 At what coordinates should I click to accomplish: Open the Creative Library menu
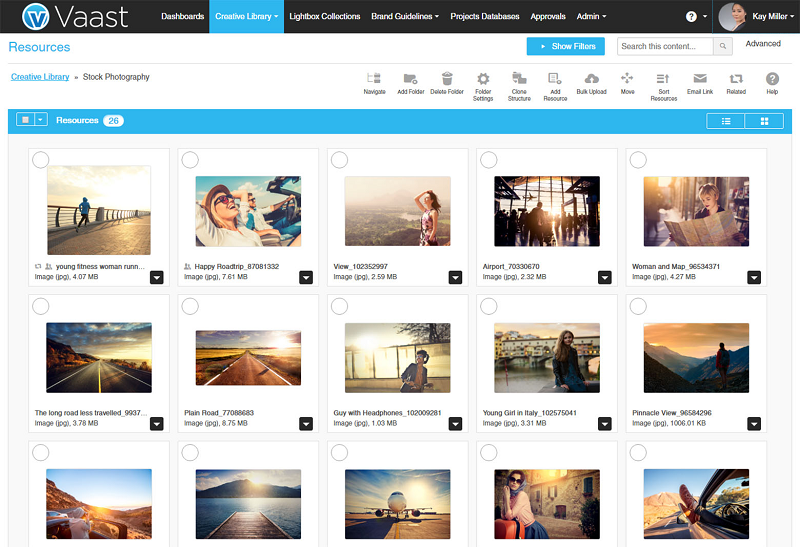(246, 16)
